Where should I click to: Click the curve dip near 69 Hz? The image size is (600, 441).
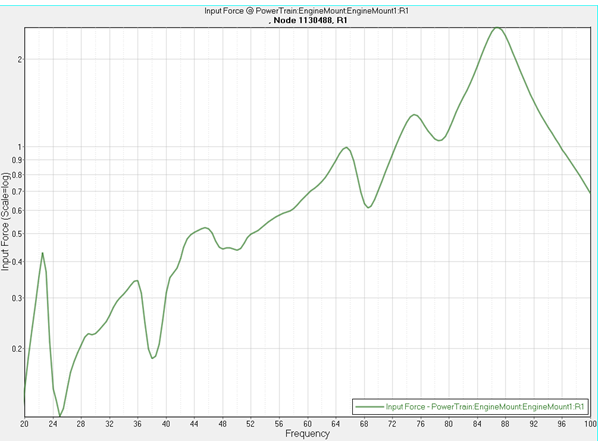[369, 207]
